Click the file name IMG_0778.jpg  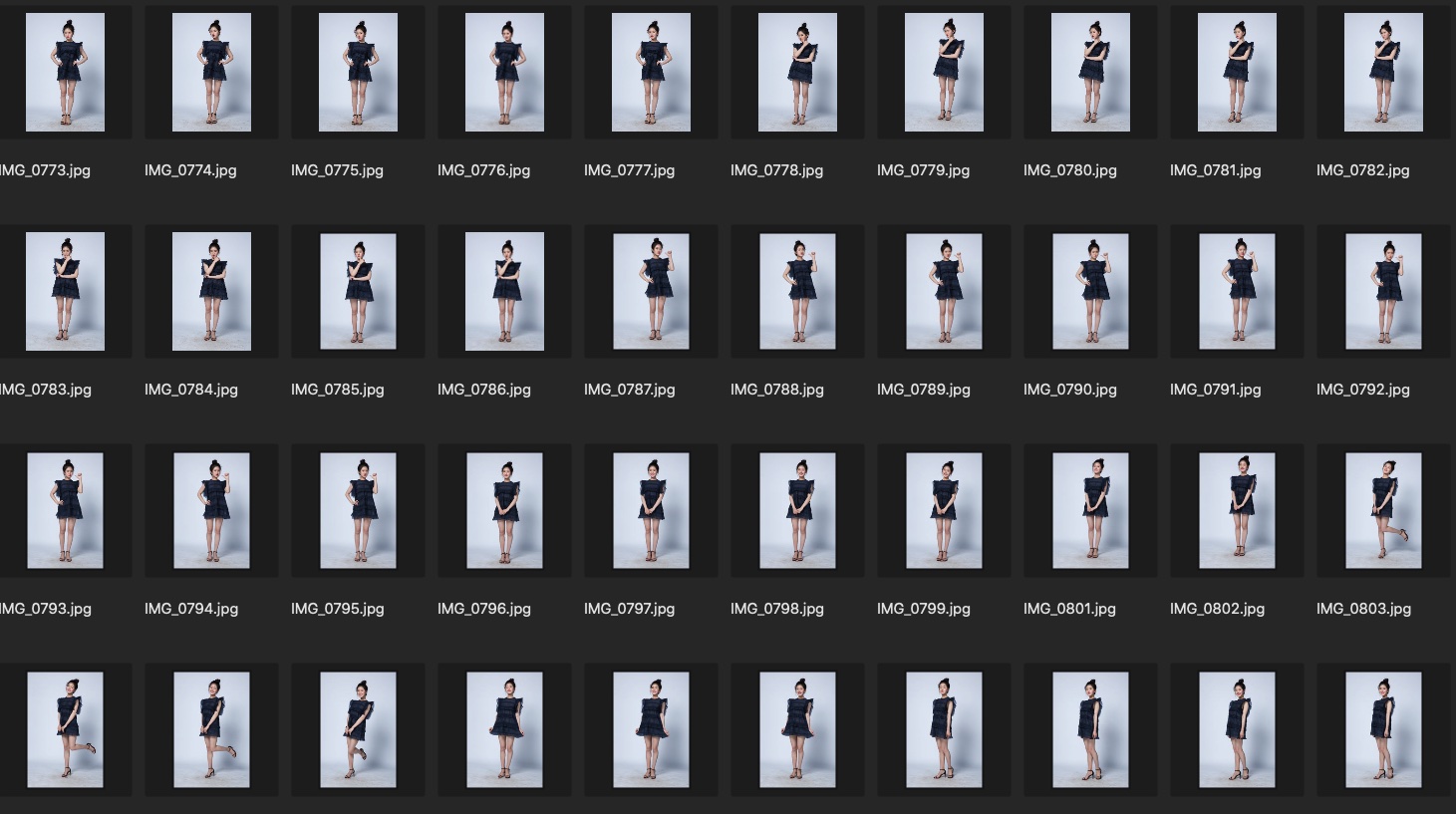776,170
